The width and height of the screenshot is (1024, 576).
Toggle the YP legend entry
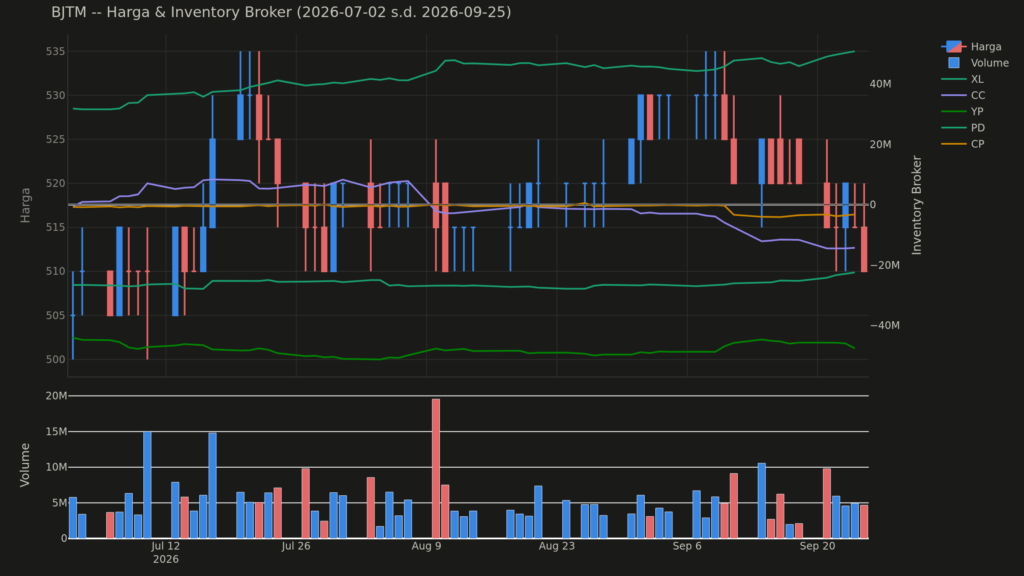(963, 112)
